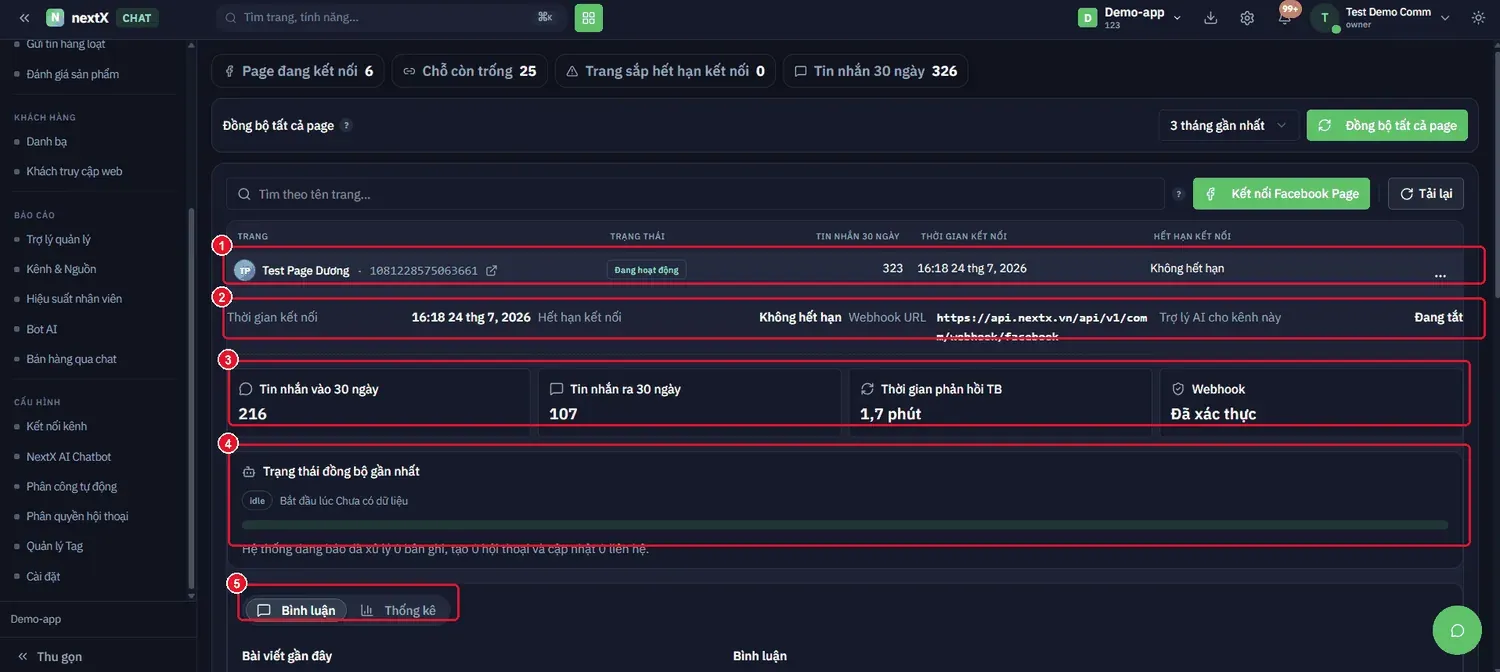Click the T user avatar
The height and width of the screenshot is (672, 1500).
pos(1324,17)
